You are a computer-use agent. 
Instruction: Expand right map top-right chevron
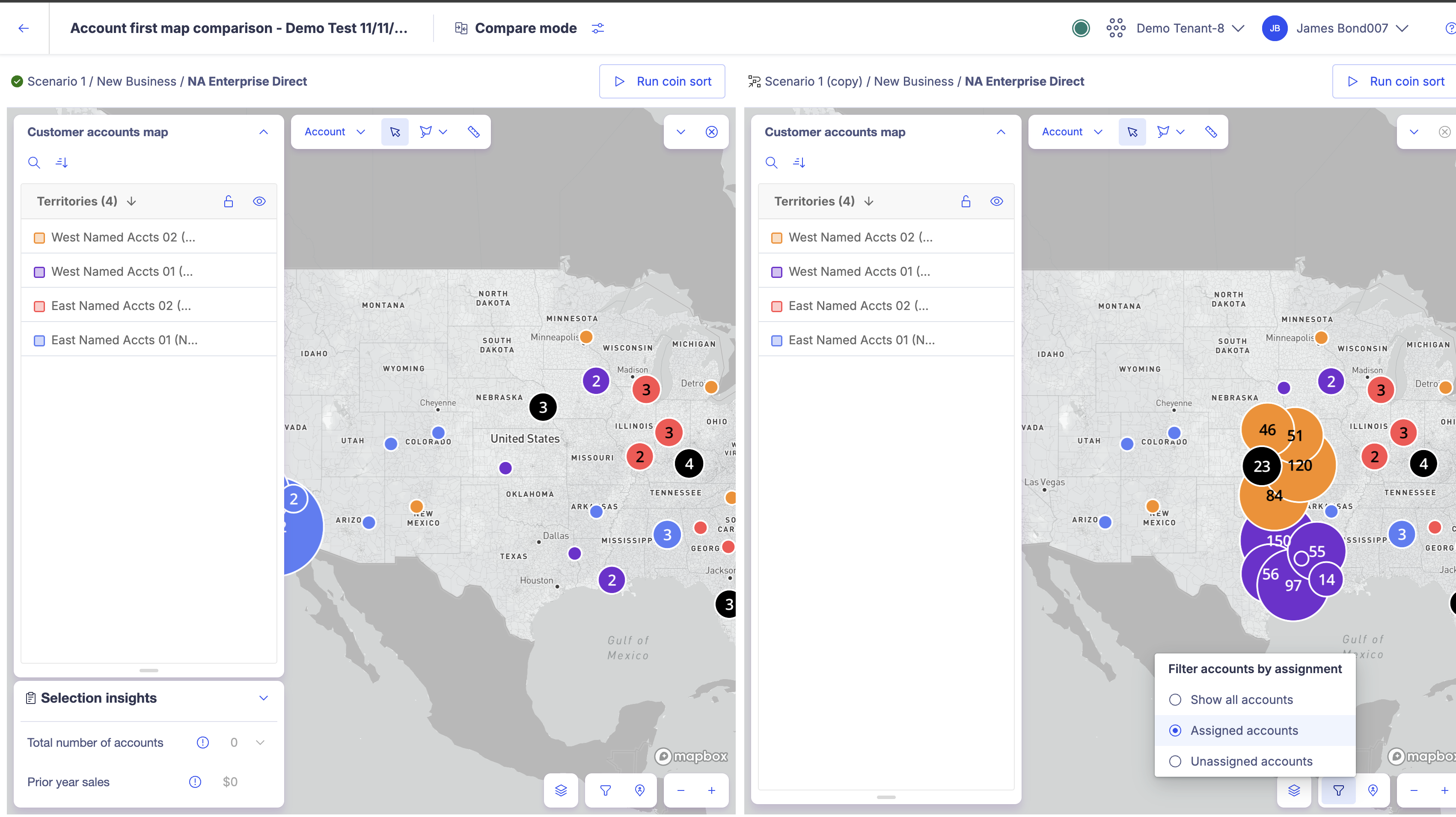tap(1414, 132)
